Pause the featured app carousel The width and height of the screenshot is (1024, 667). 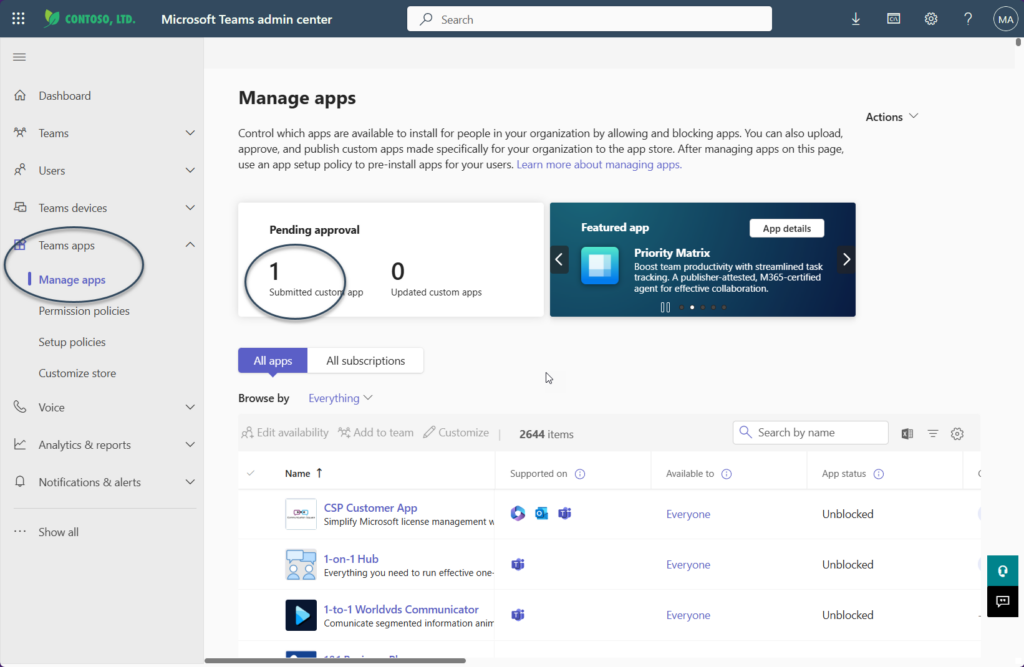coord(665,307)
